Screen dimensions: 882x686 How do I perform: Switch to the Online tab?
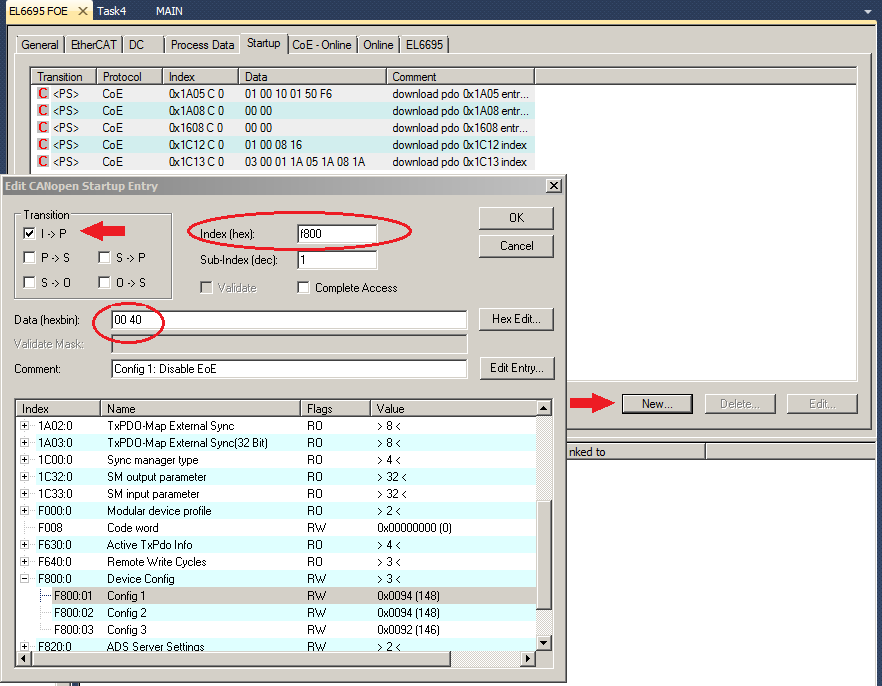click(378, 45)
